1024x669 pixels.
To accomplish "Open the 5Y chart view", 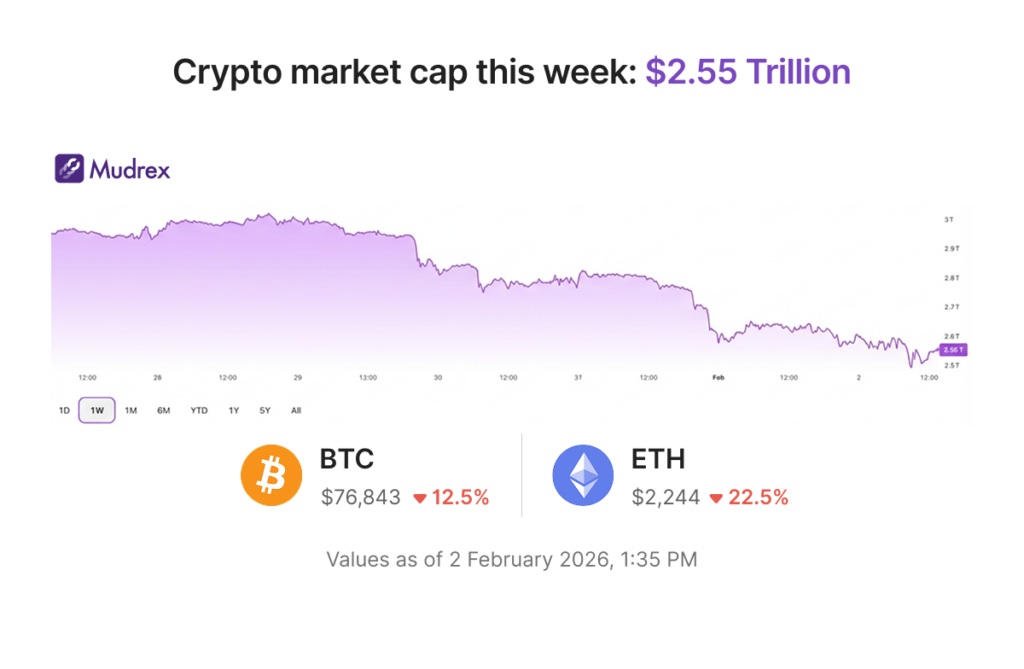I will [x=264, y=410].
